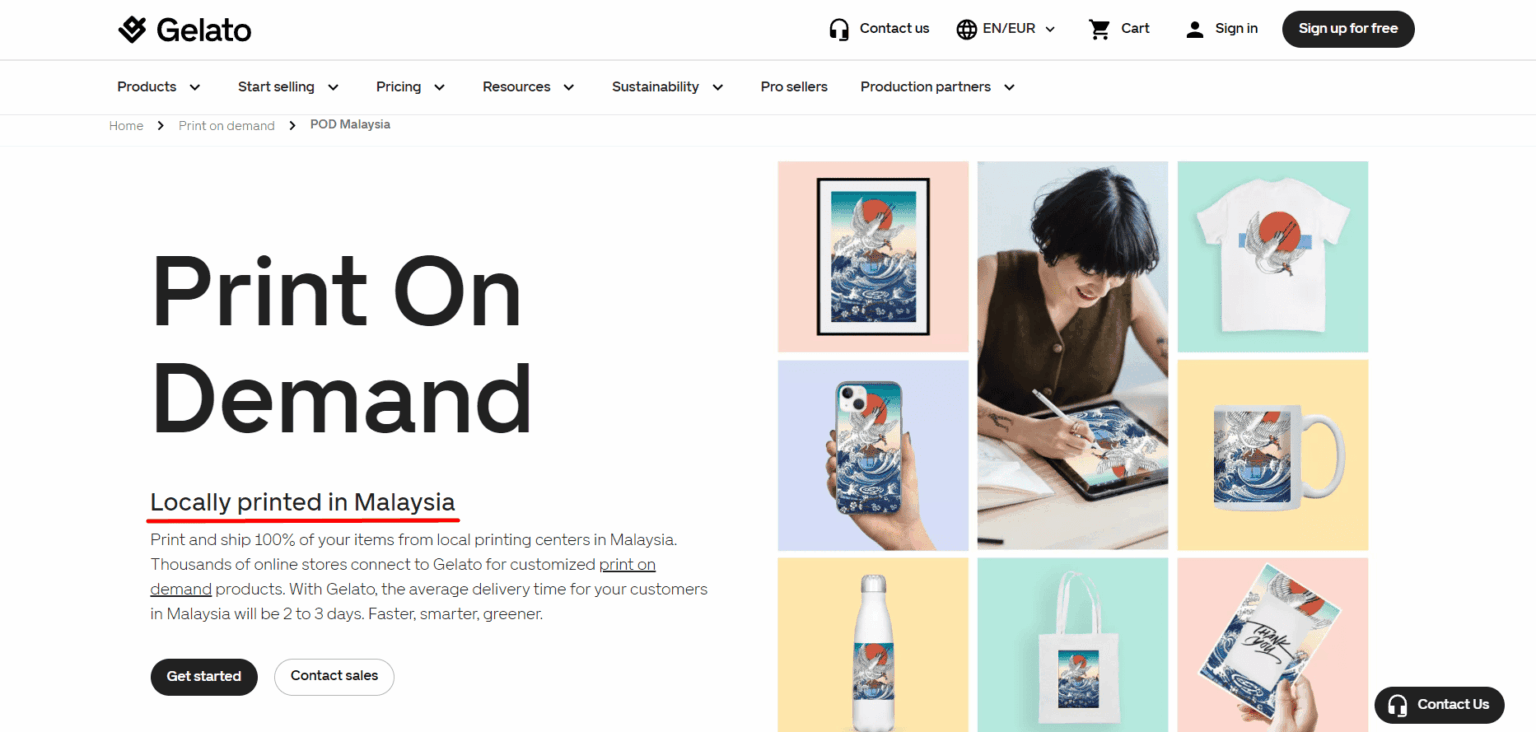
Task: Click the chevron after Home breadcrumb
Action: pos(161,125)
